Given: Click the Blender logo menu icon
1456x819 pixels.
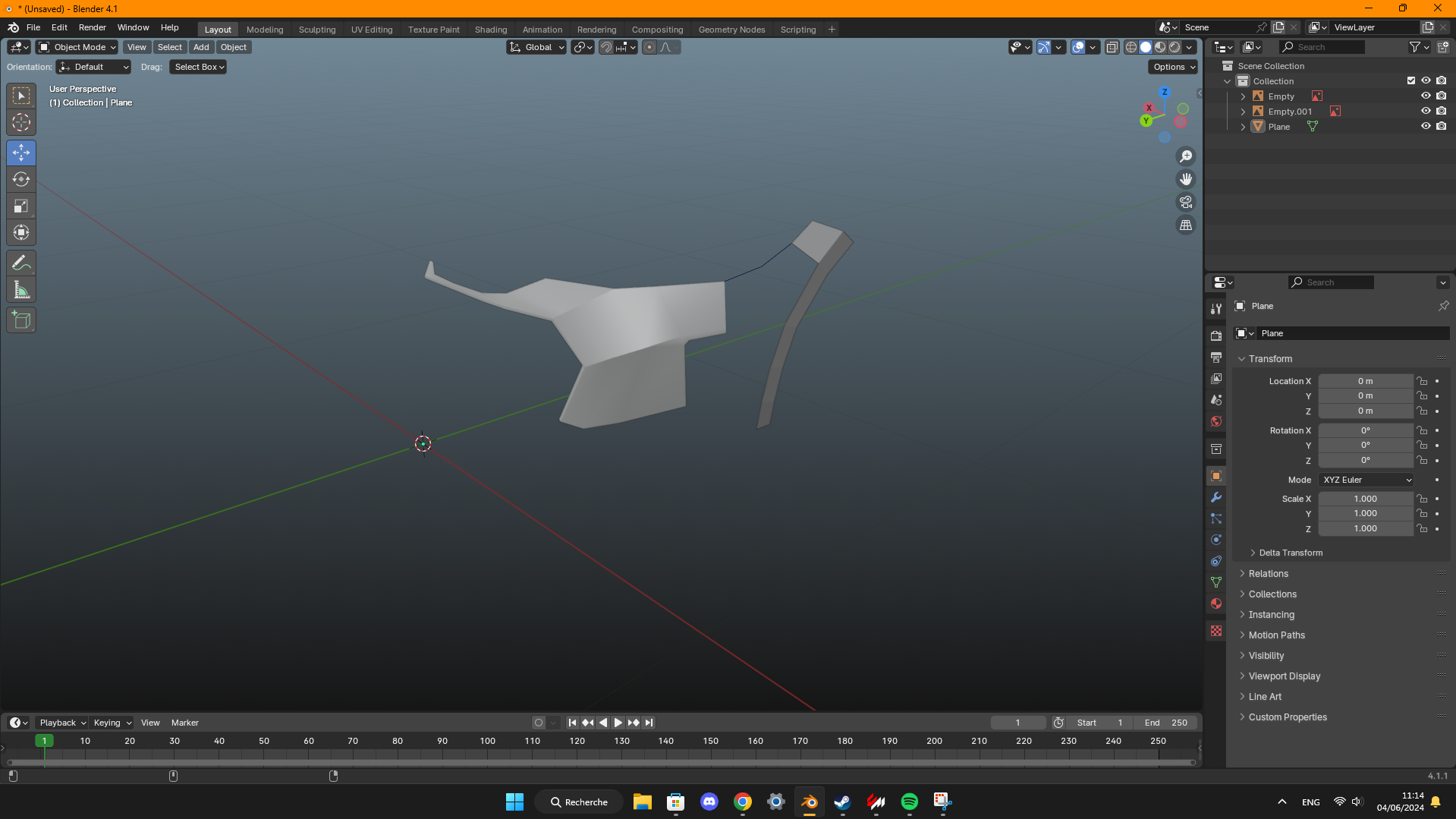Looking at the screenshot, I should tap(13, 27).
